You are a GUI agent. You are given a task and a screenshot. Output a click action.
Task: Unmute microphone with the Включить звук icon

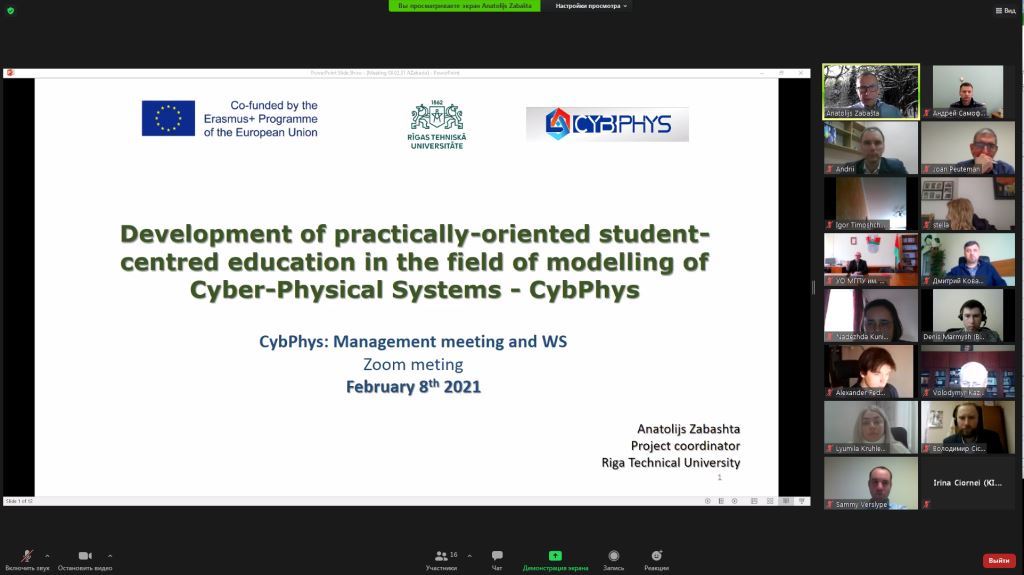pos(27,556)
